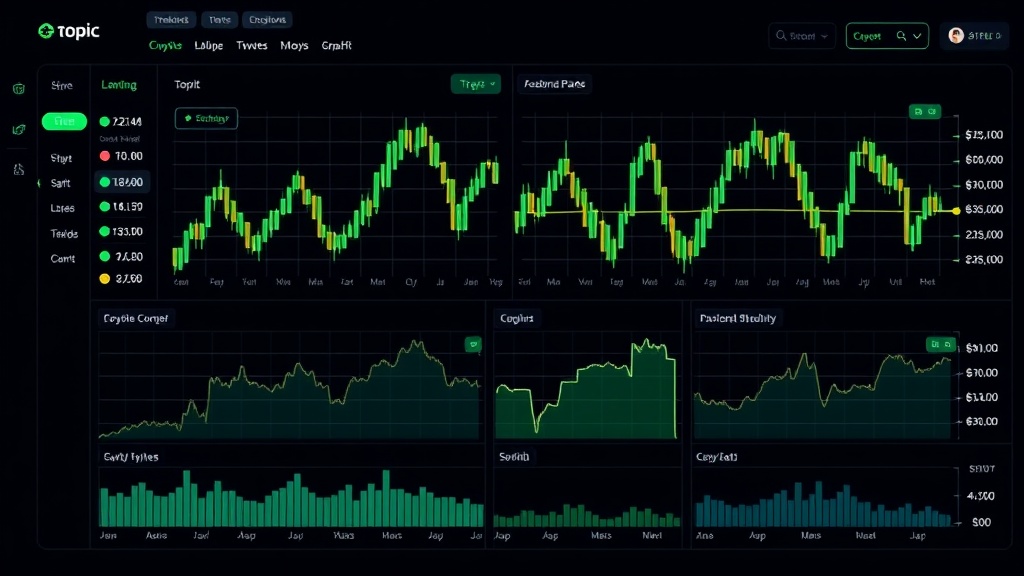Open the Cayent combo box
The height and width of the screenshot is (576, 1024).
pos(887,36)
